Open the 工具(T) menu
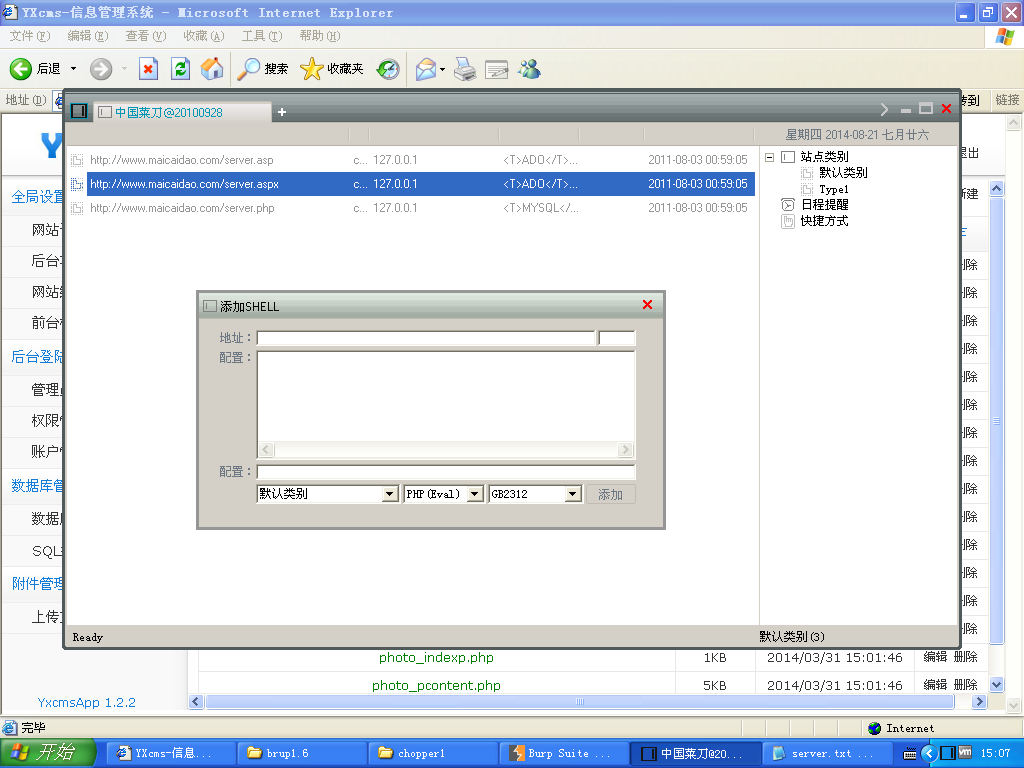The width and height of the screenshot is (1024, 768). [x=262, y=36]
